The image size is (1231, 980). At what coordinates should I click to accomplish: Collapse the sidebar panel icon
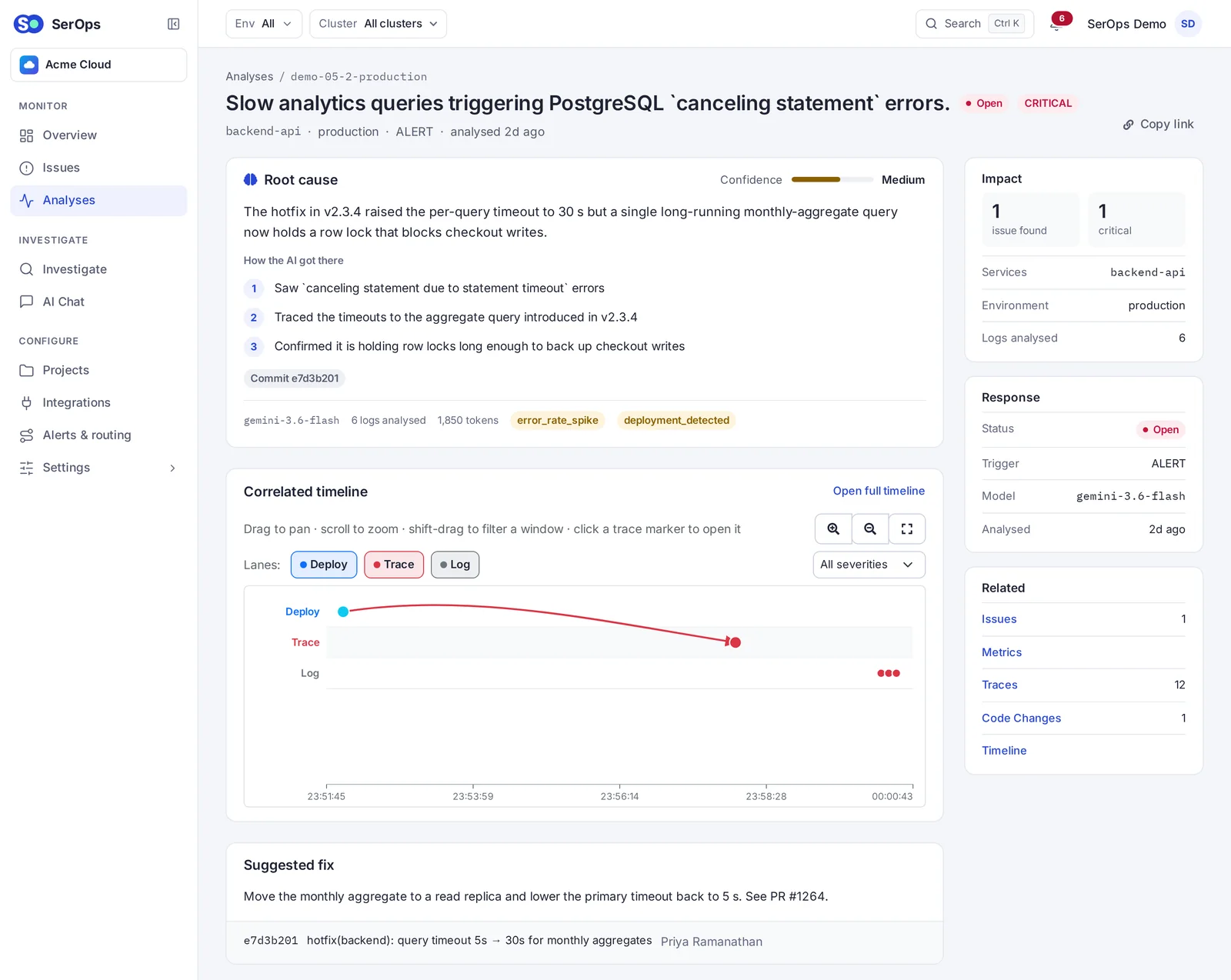[174, 24]
